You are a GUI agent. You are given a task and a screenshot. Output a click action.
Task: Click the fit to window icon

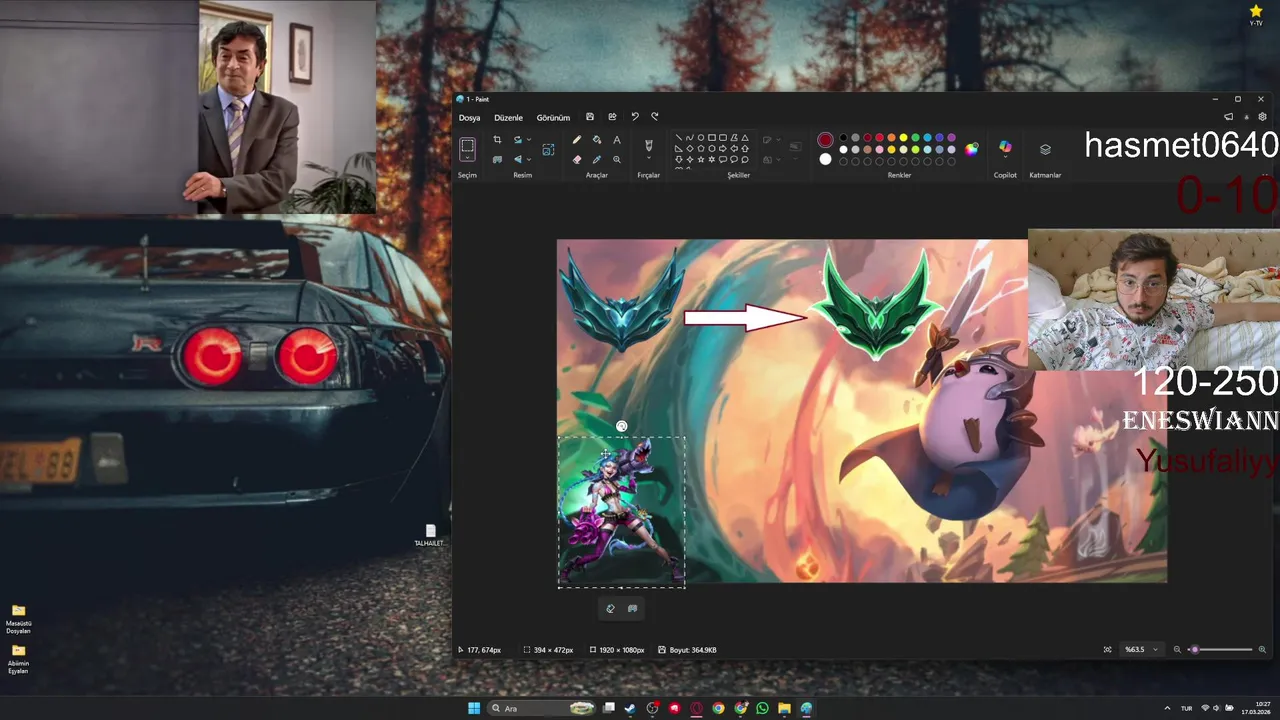[x=1107, y=650]
